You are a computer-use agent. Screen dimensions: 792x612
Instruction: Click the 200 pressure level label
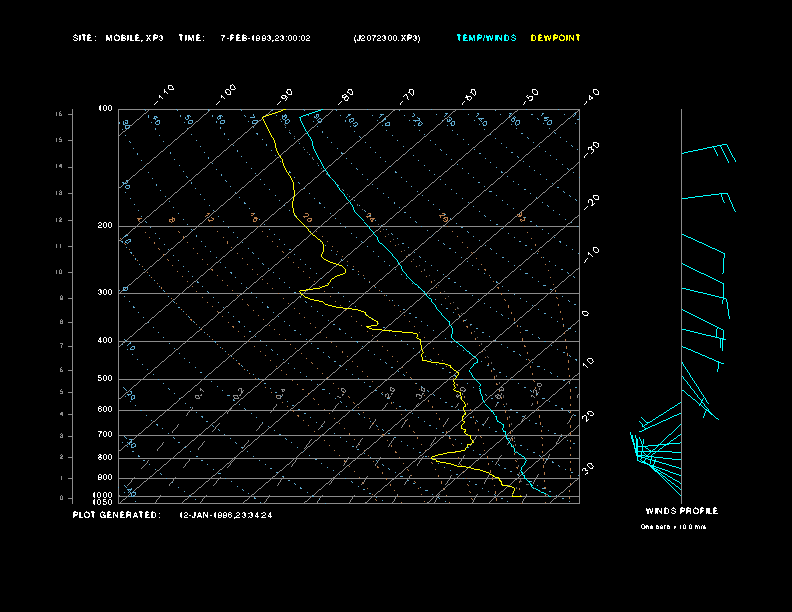105,225
